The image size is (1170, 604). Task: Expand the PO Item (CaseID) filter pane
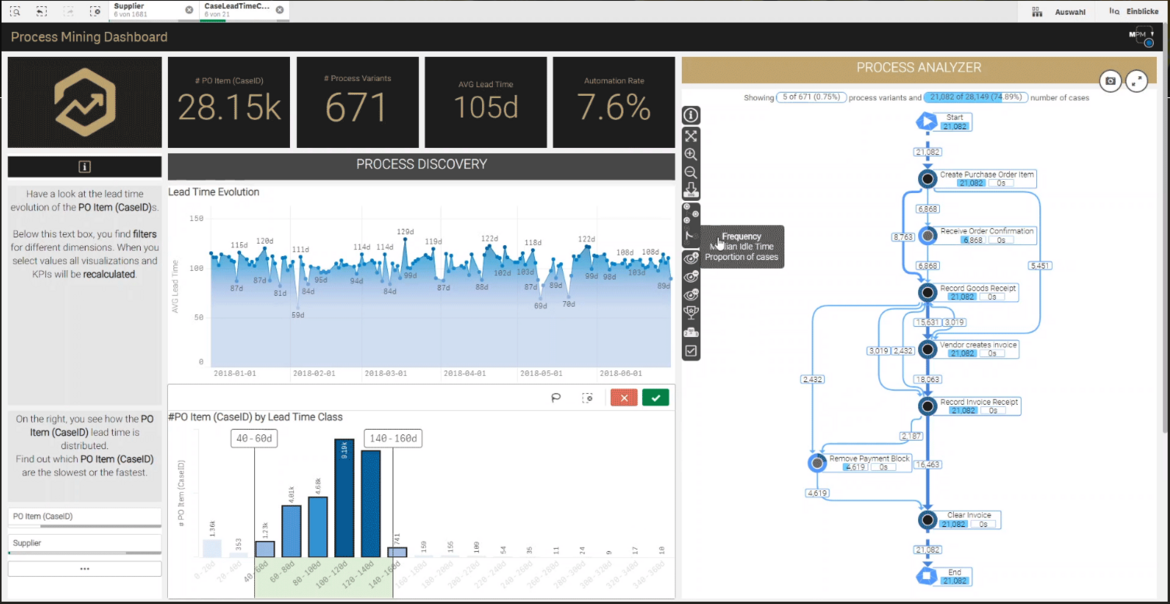pos(84,517)
